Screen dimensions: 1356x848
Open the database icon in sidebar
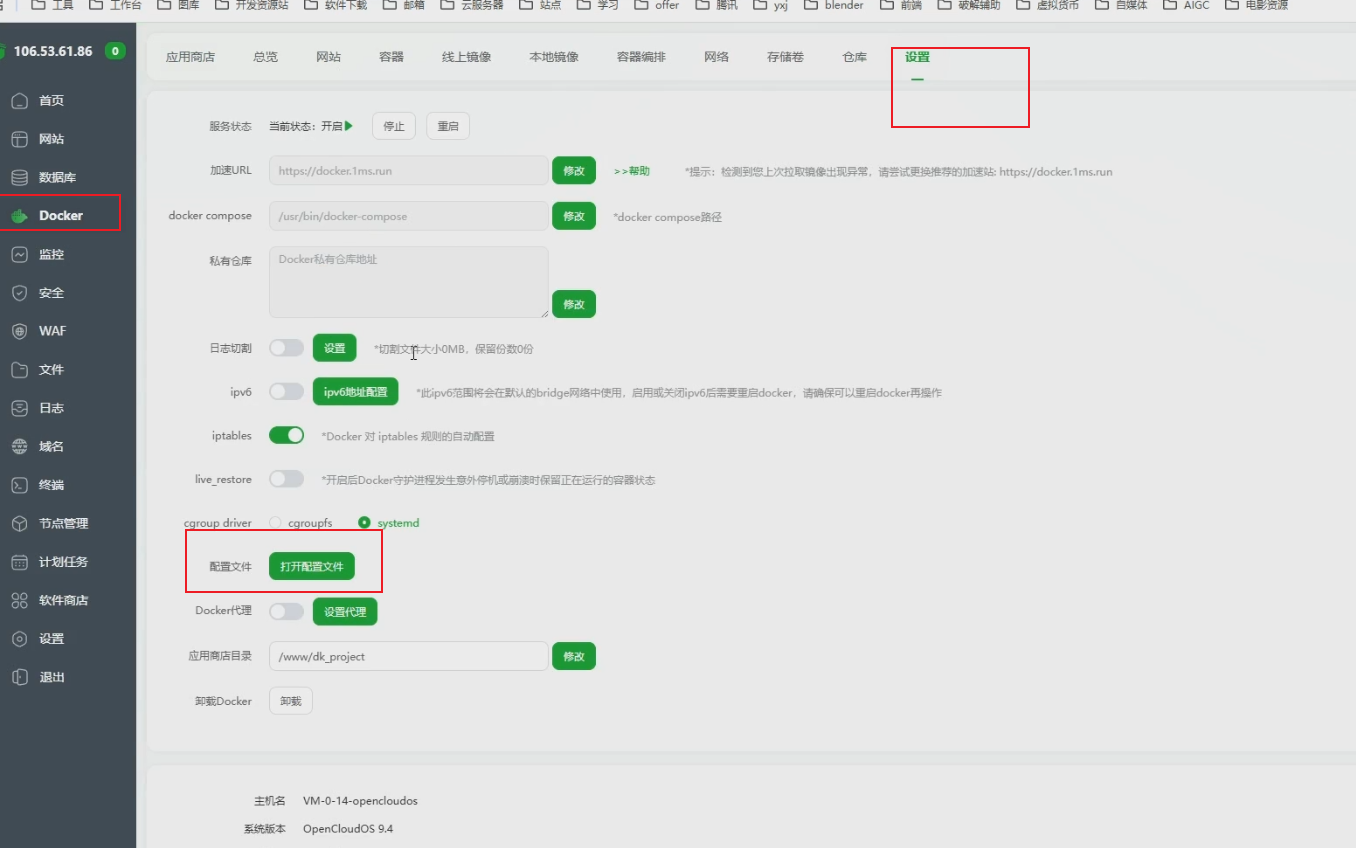point(19,178)
